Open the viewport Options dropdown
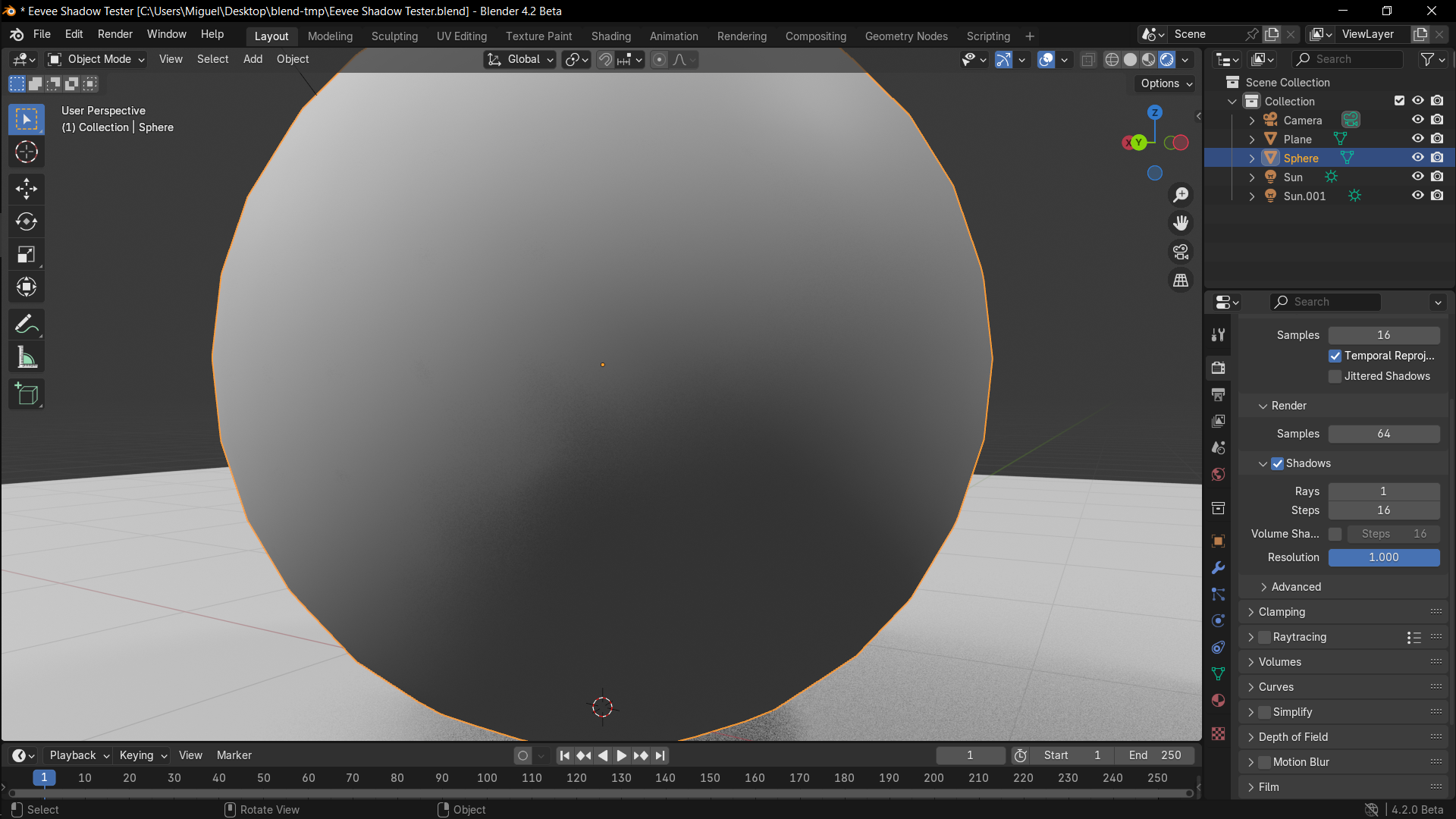The width and height of the screenshot is (1456, 819). click(1166, 83)
